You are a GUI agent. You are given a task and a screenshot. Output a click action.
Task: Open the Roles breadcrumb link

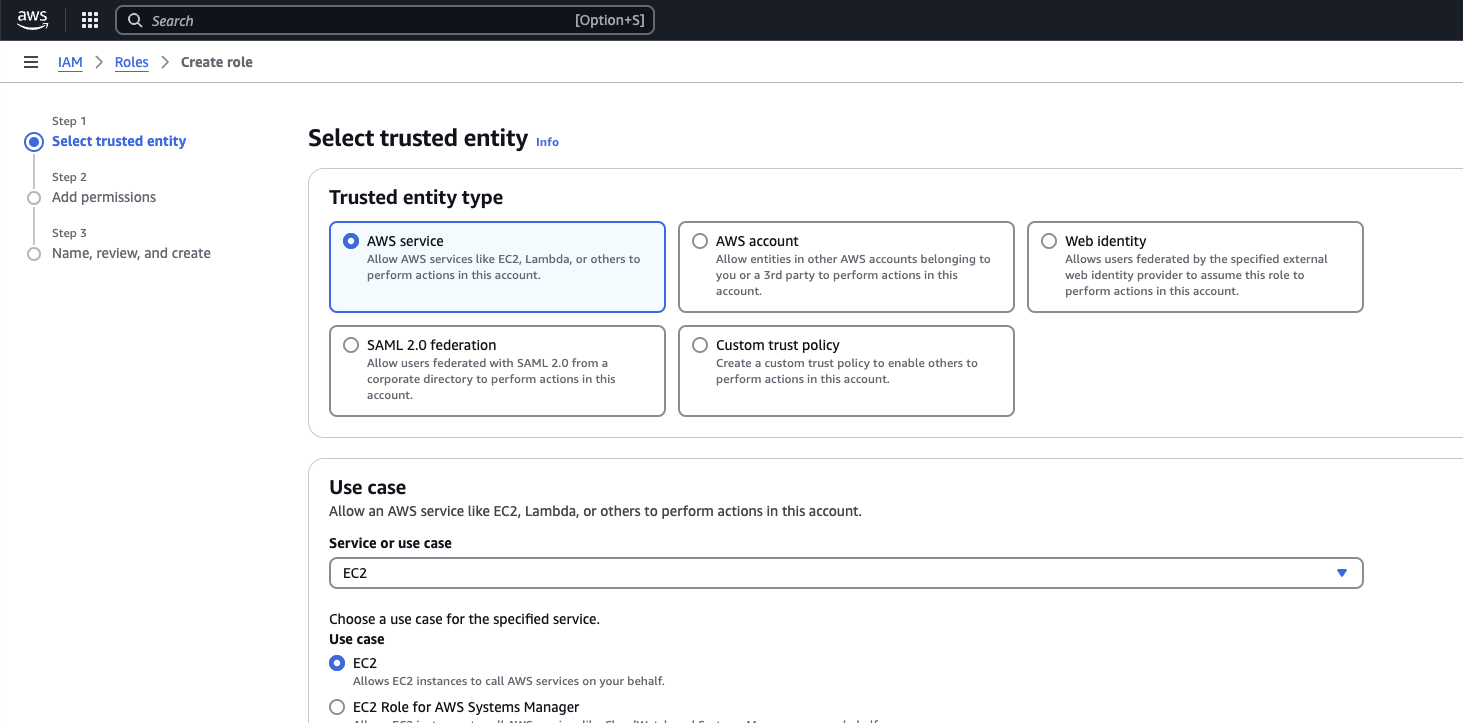coord(131,62)
